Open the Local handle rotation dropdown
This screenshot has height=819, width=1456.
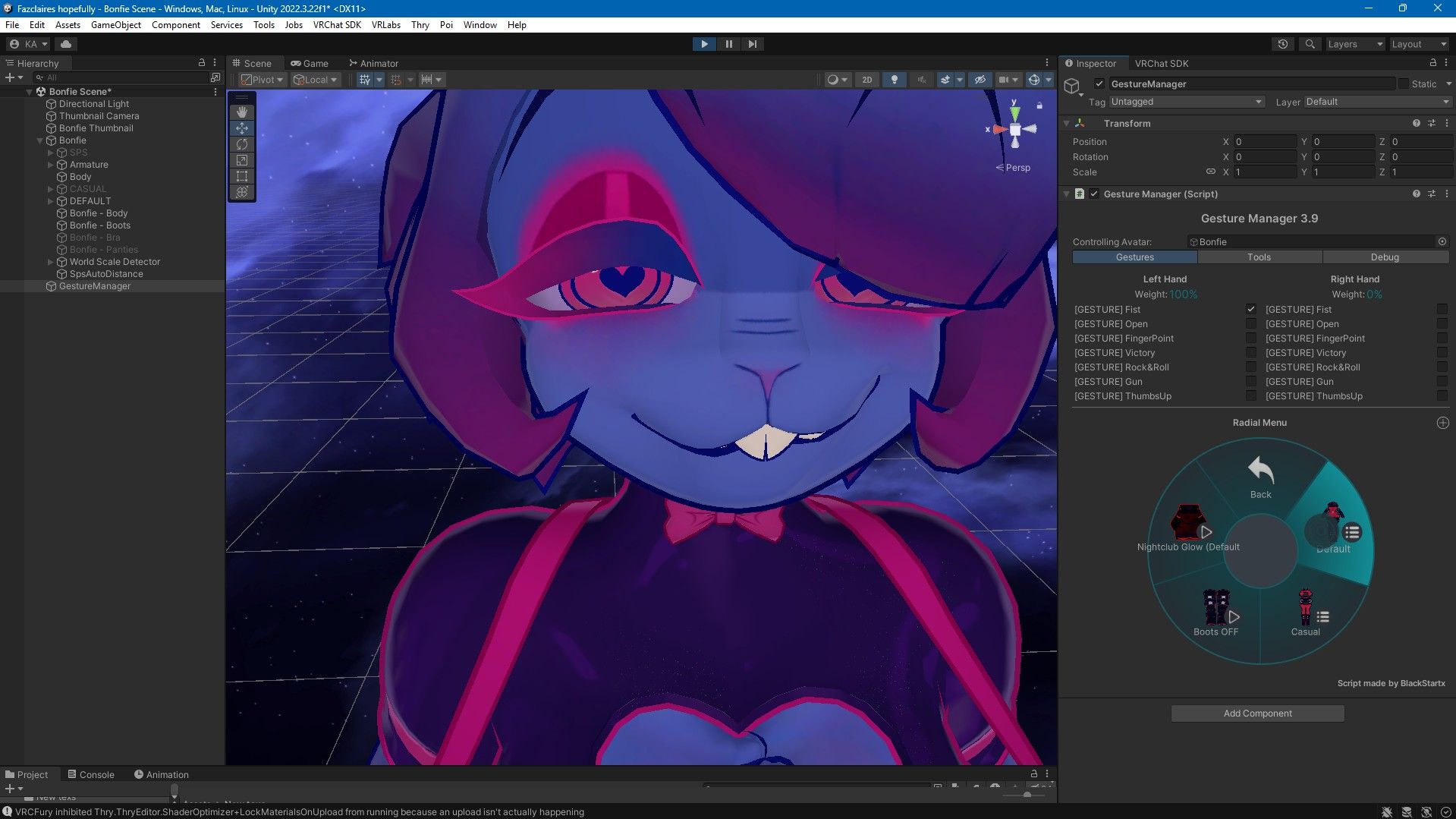point(316,80)
